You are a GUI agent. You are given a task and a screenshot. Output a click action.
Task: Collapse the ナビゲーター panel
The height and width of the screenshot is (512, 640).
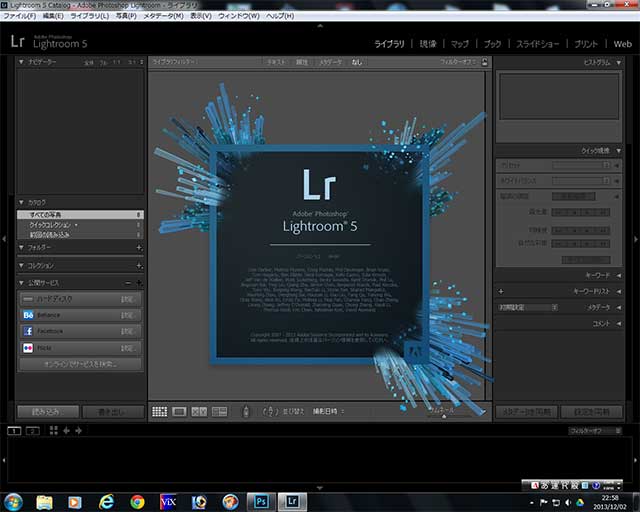(x=22, y=62)
